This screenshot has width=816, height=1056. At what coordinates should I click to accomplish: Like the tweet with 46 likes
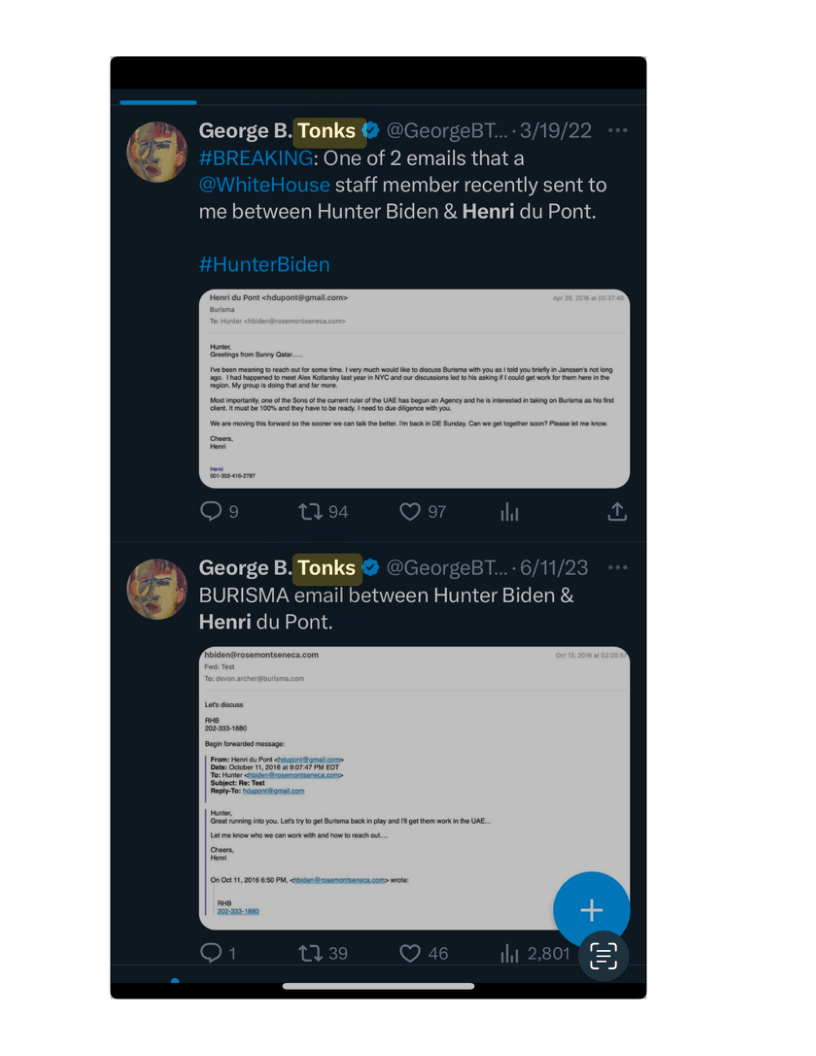[410, 953]
